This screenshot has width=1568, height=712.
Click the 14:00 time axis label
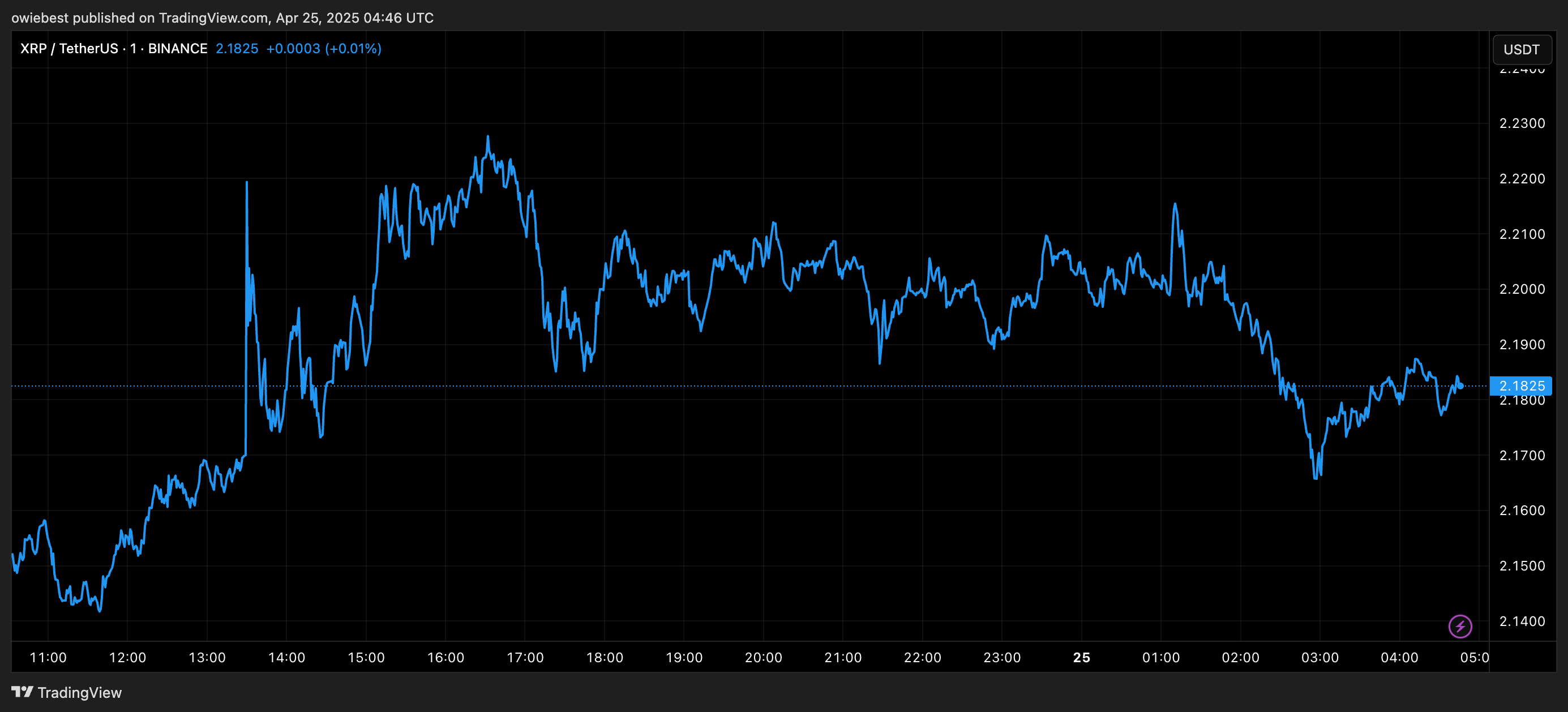[286, 658]
